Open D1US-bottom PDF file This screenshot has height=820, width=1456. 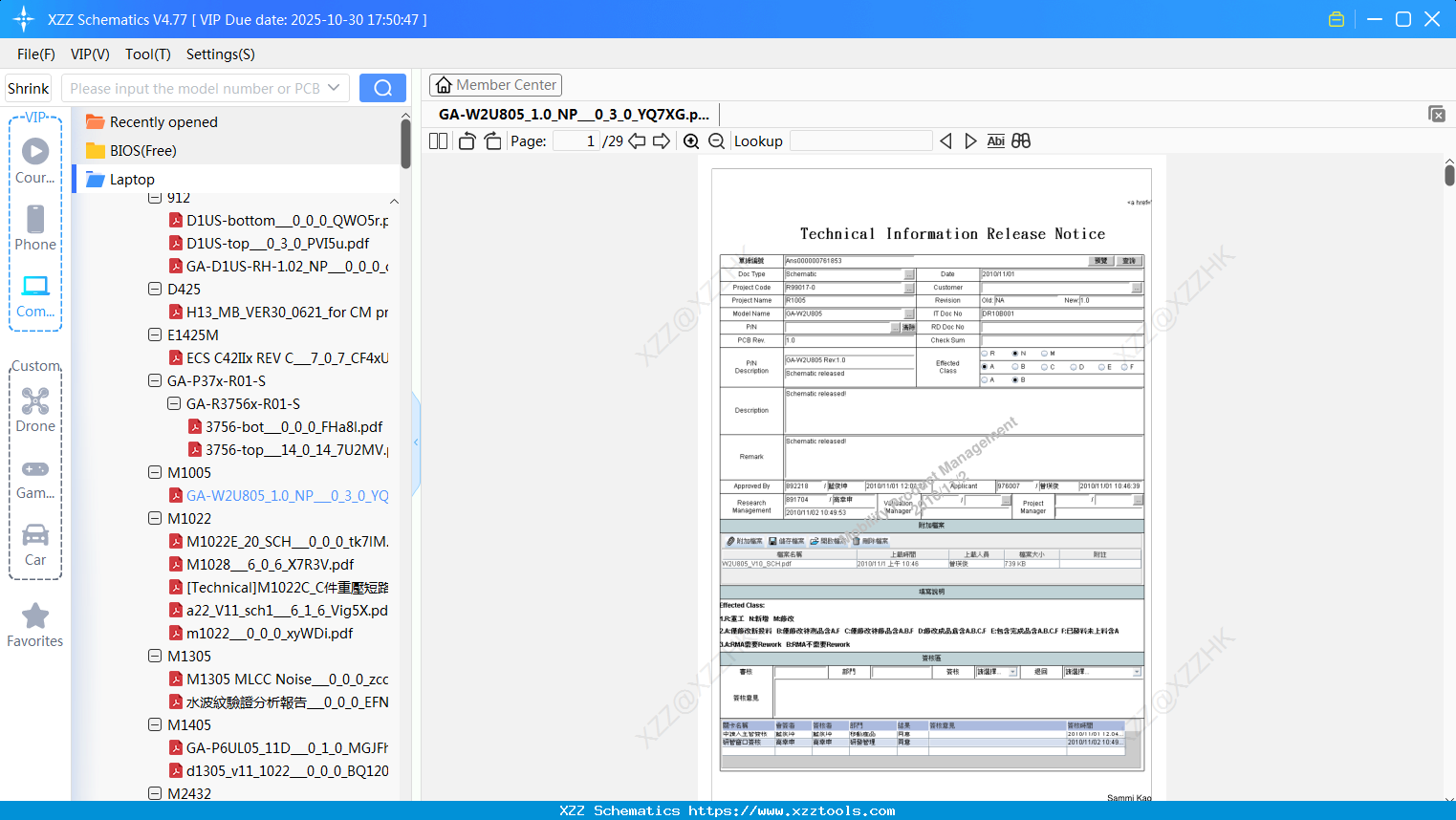tap(279, 221)
